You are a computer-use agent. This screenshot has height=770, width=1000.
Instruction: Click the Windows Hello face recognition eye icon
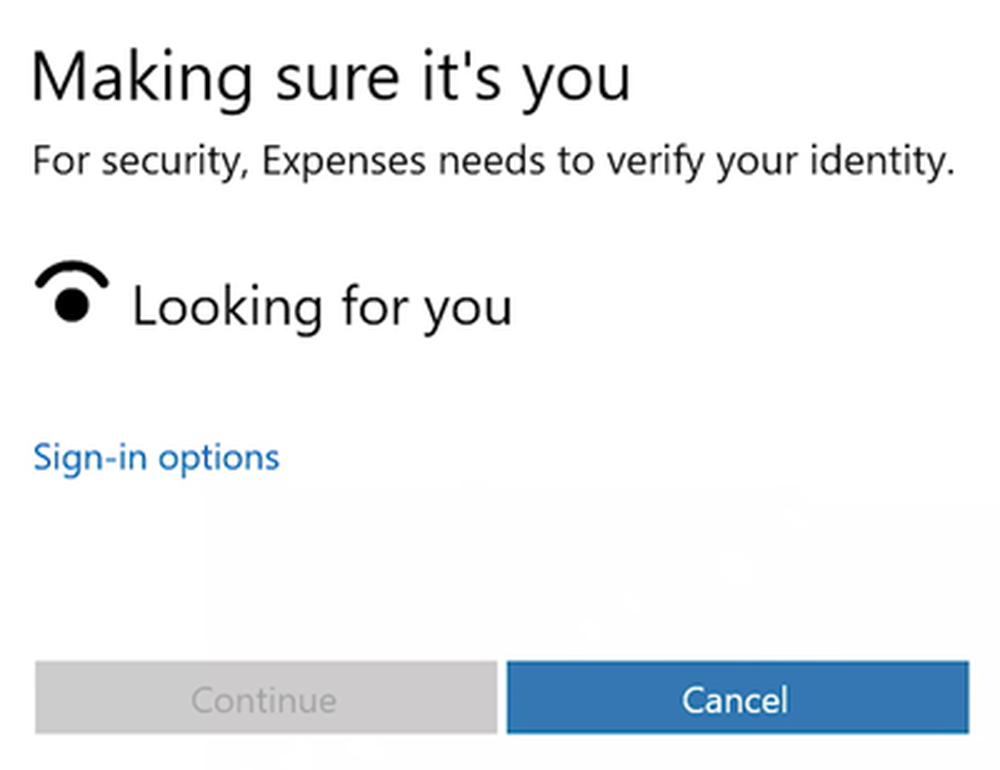72,292
